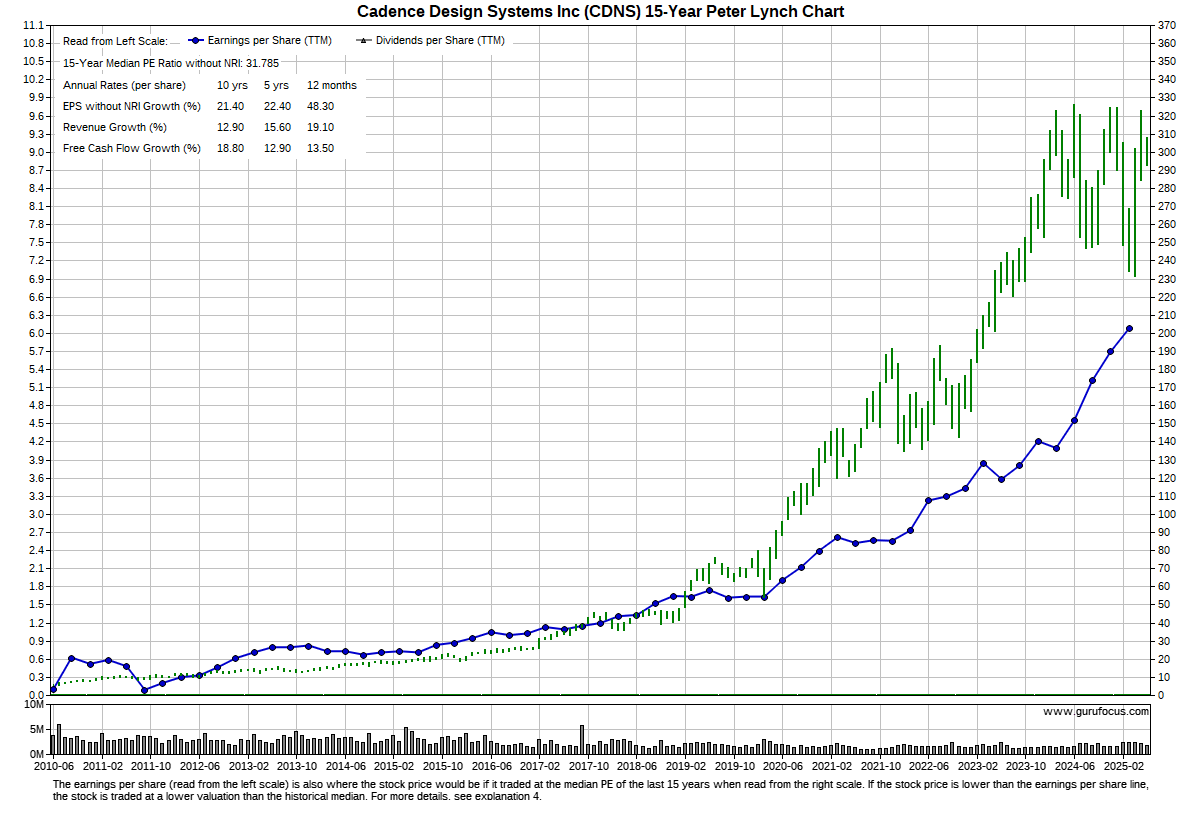Click the 11.1 value on left axis
Image resolution: width=1200 pixels, height=820 pixels.
pyautogui.click(x=34, y=25)
